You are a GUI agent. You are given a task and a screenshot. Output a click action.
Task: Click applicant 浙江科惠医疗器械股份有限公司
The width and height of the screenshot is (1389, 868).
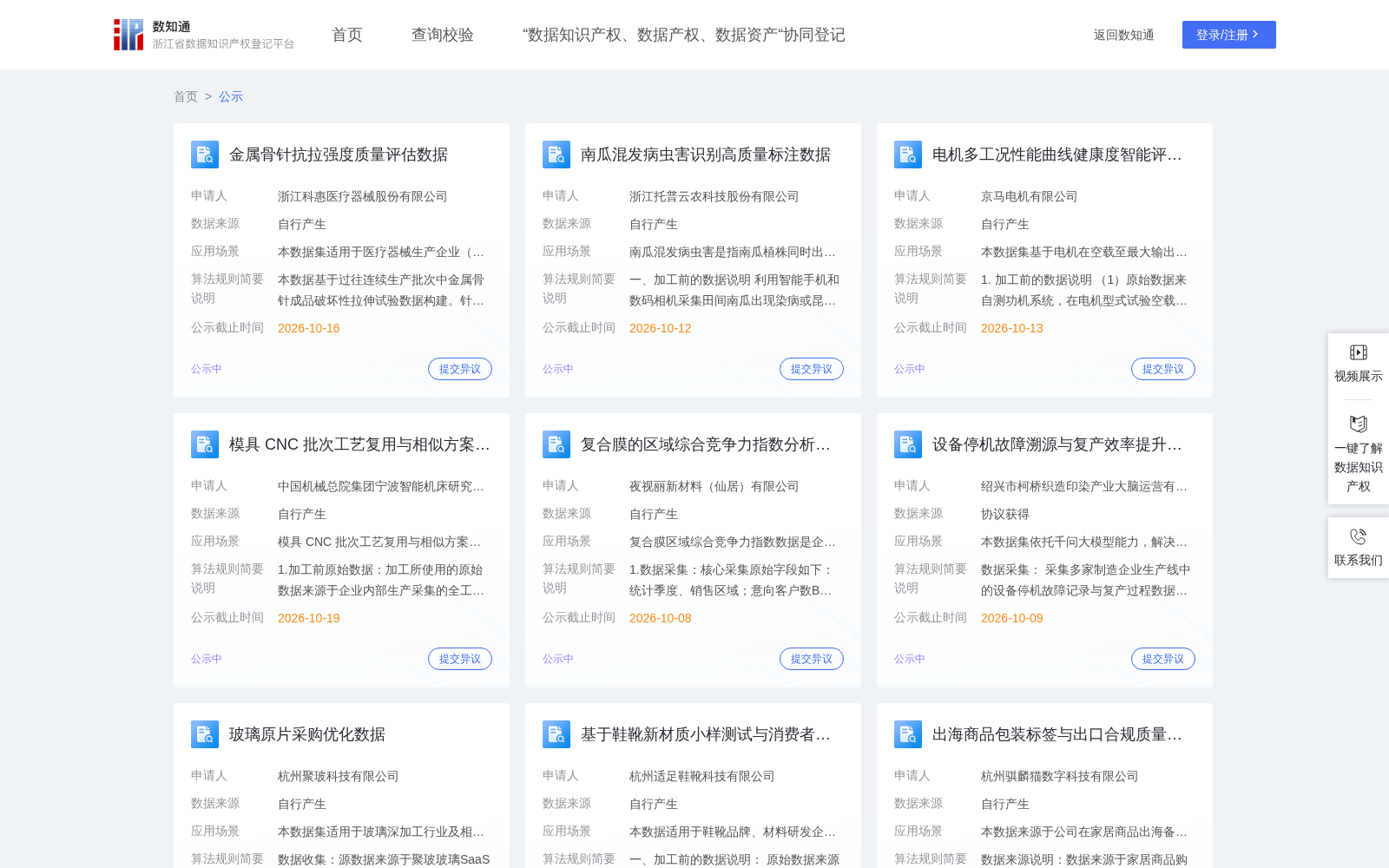[x=363, y=196]
